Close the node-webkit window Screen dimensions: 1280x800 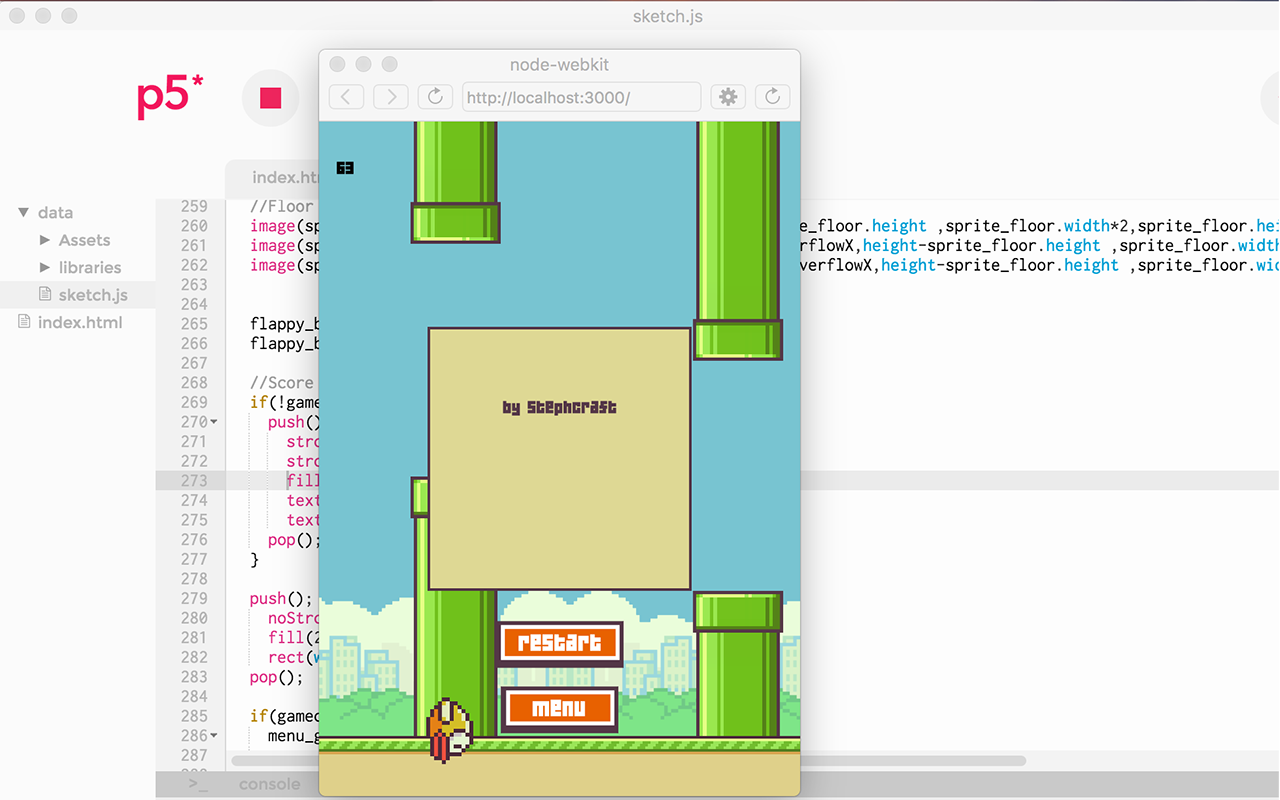point(338,64)
